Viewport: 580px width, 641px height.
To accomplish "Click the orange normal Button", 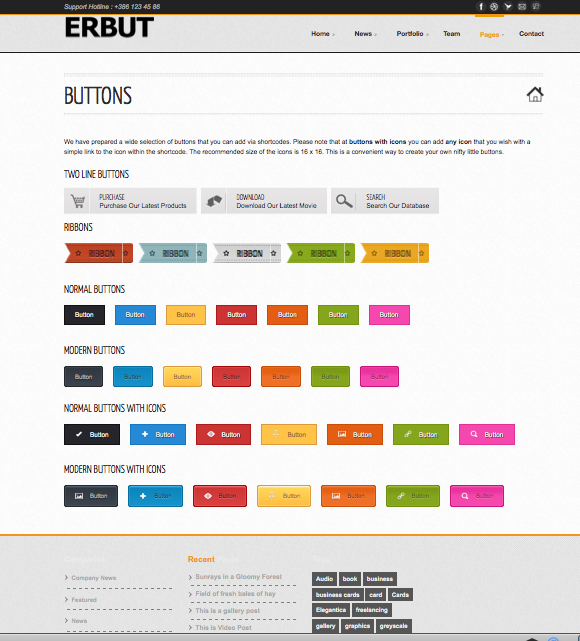I will (287, 315).
